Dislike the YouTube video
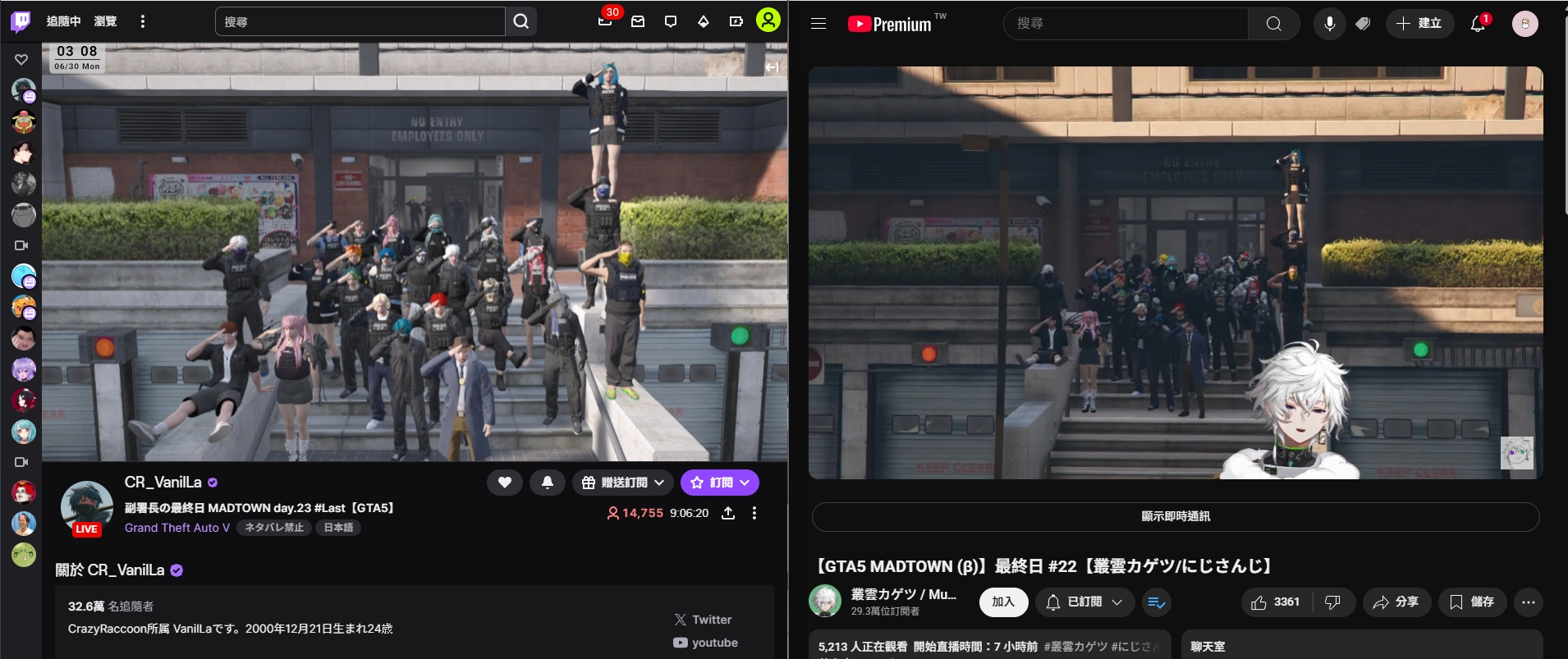Image resolution: width=1568 pixels, height=659 pixels. (1333, 602)
